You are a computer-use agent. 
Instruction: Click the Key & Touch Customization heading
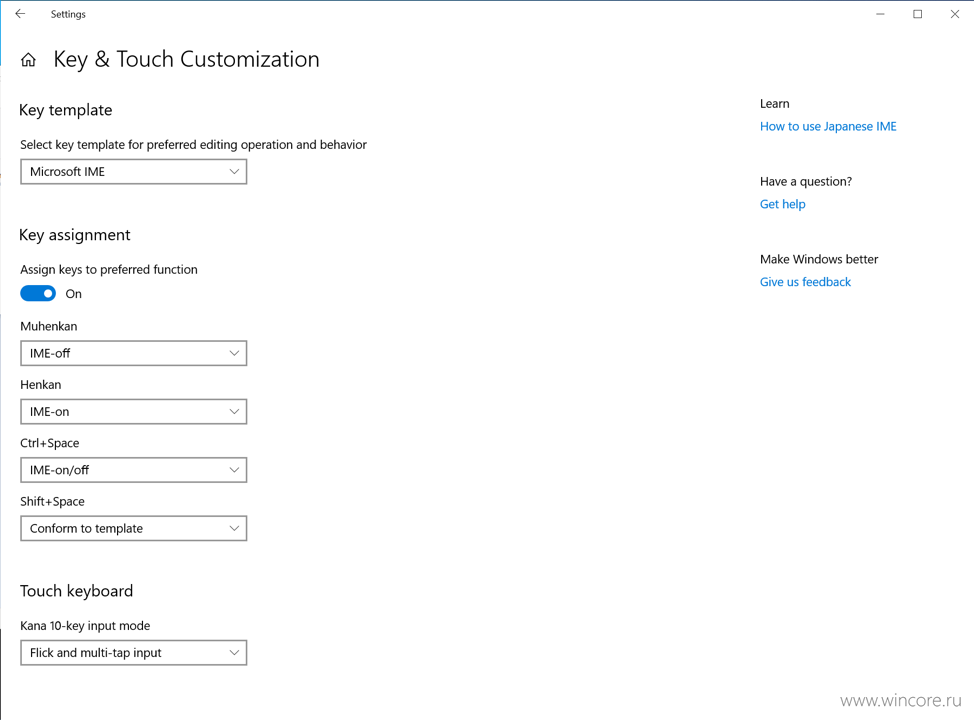tap(186, 60)
